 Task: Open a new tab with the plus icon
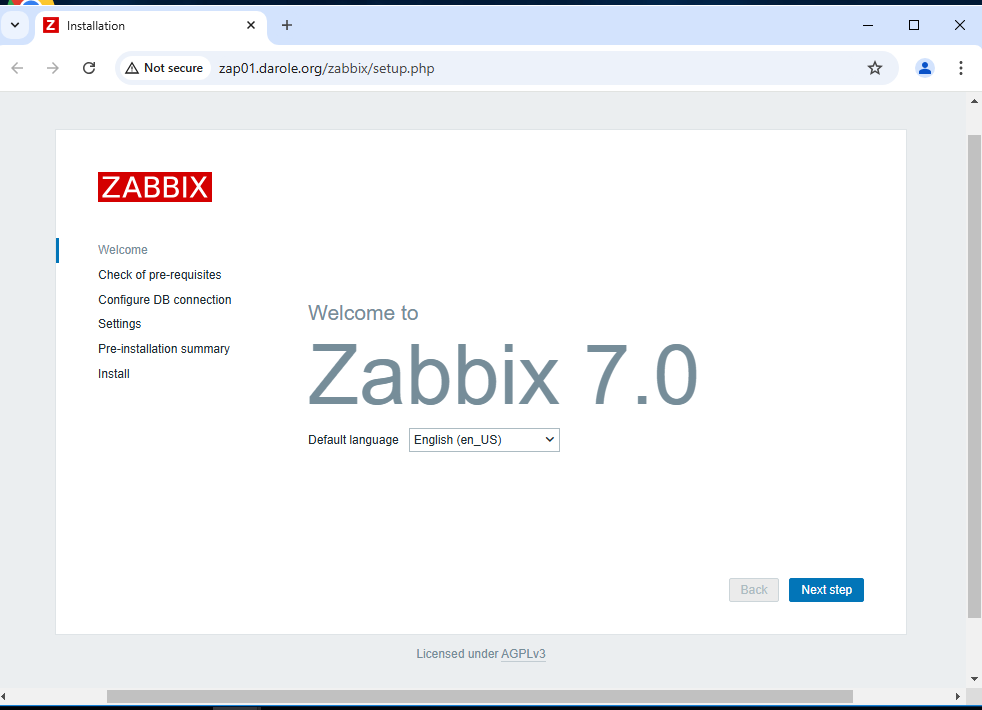(x=287, y=25)
